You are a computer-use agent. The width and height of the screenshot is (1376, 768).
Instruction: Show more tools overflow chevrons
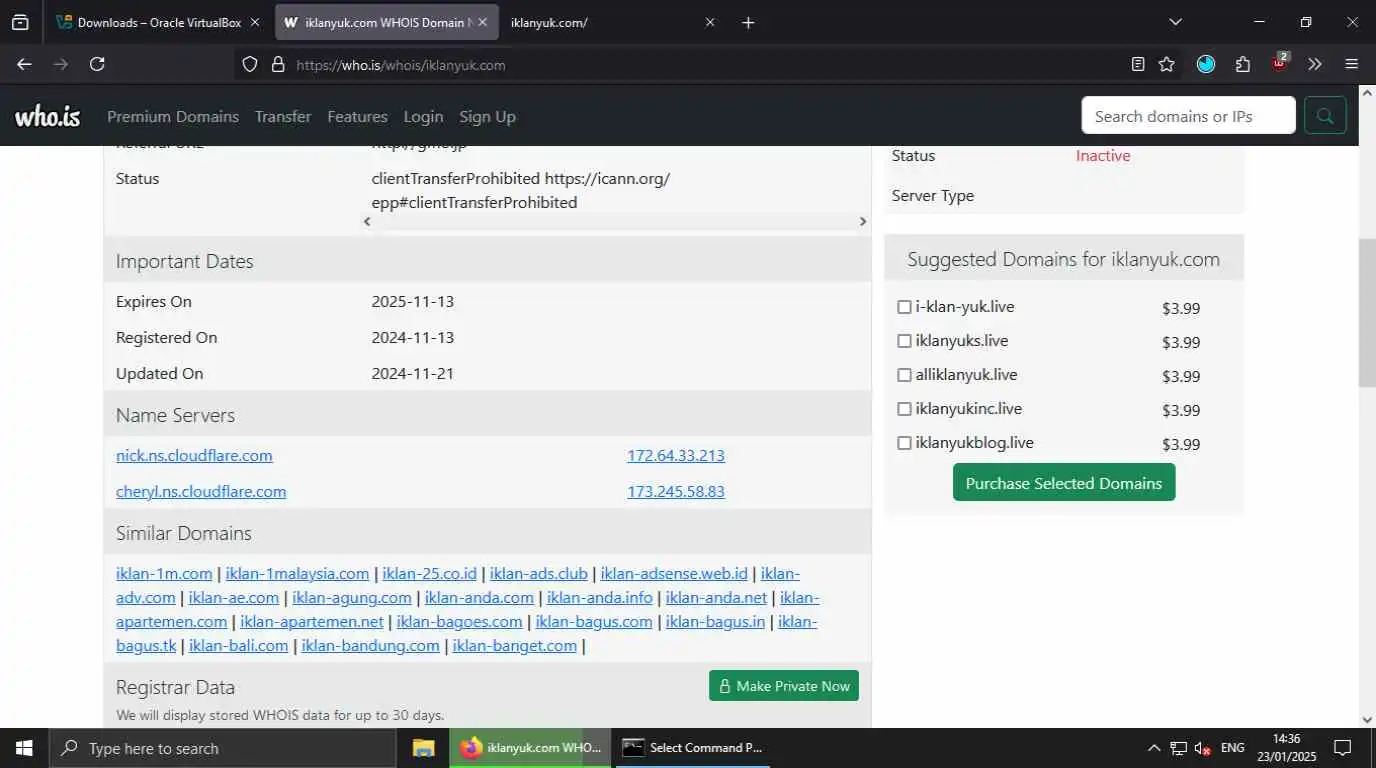coord(1315,64)
